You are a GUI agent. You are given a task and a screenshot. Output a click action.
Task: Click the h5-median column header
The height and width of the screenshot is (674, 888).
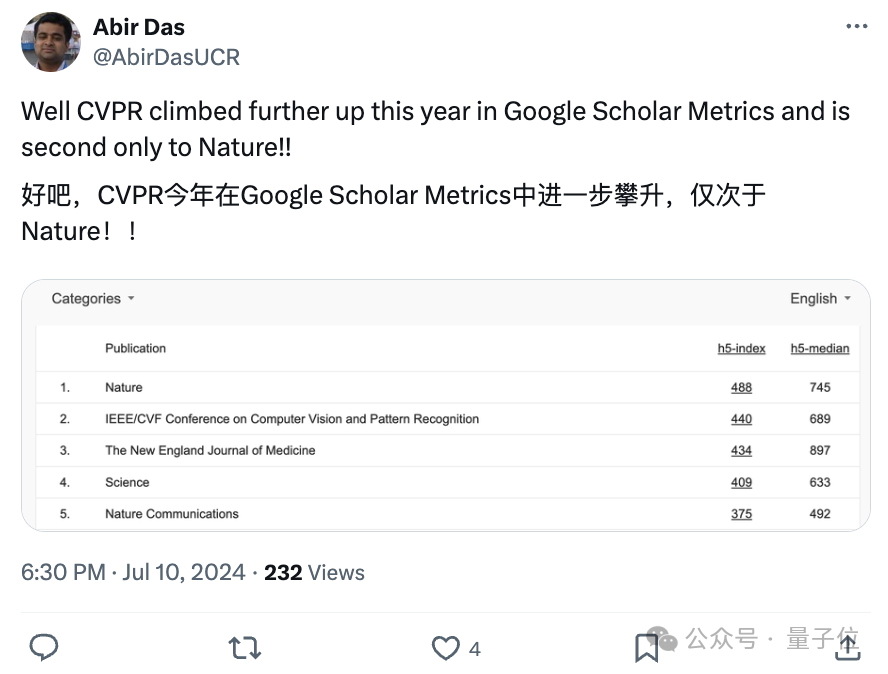822,348
